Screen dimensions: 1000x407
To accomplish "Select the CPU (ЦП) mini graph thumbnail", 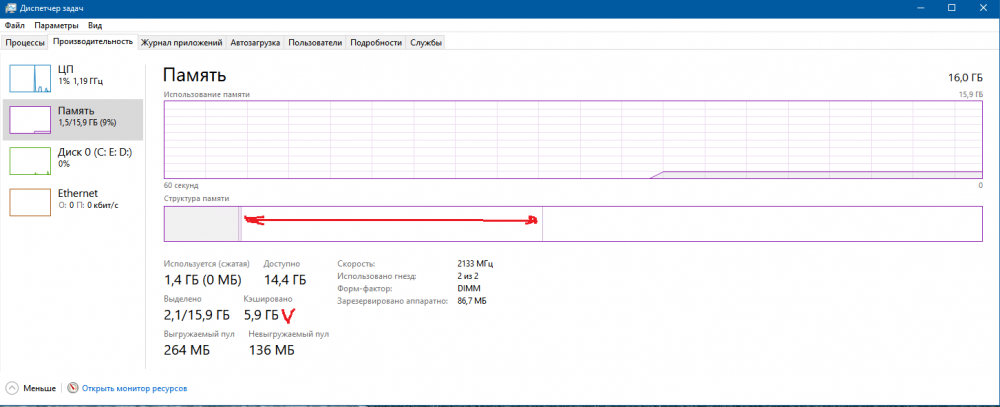I will pyautogui.click(x=30, y=78).
